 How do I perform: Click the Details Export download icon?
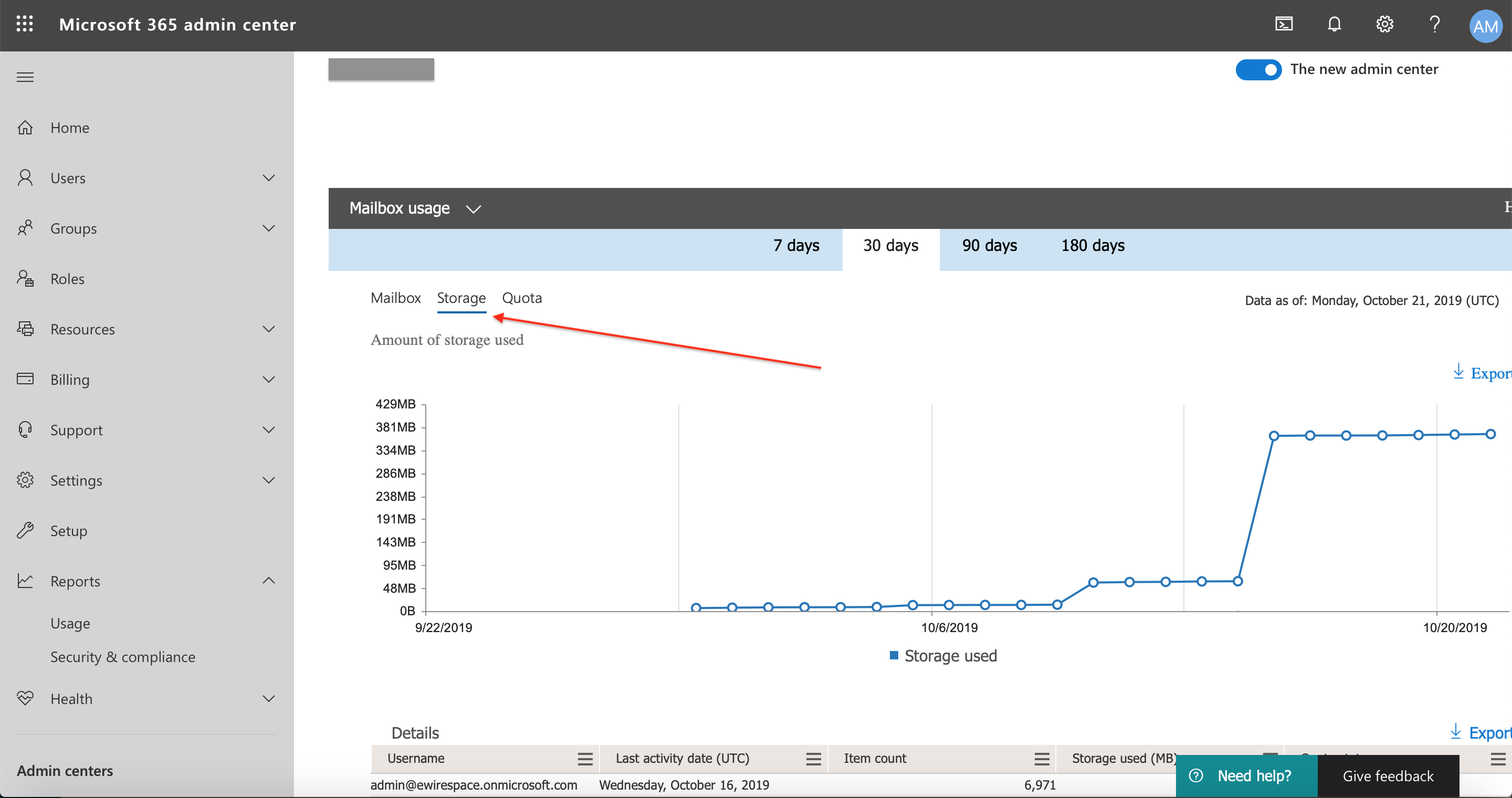pyautogui.click(x=1456, y=732)
